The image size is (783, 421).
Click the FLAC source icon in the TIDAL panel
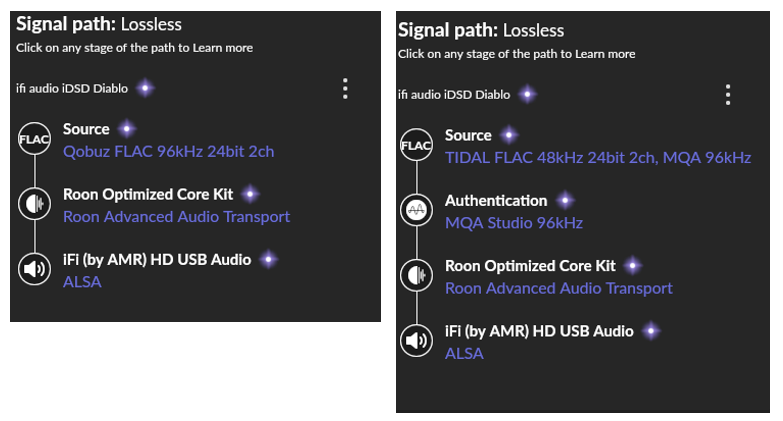coord(416,145)
